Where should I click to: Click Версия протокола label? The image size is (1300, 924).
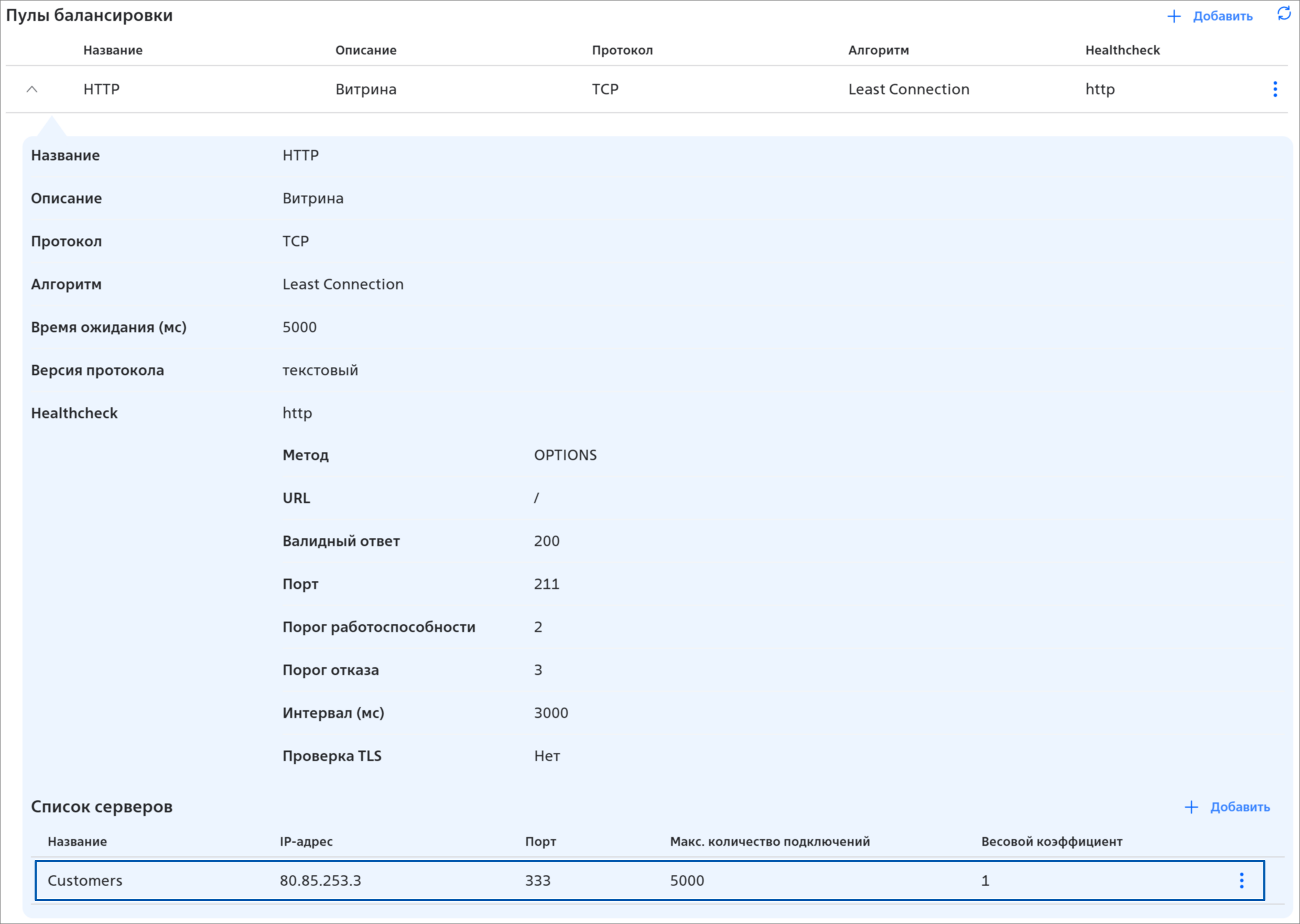pos(97,370)
